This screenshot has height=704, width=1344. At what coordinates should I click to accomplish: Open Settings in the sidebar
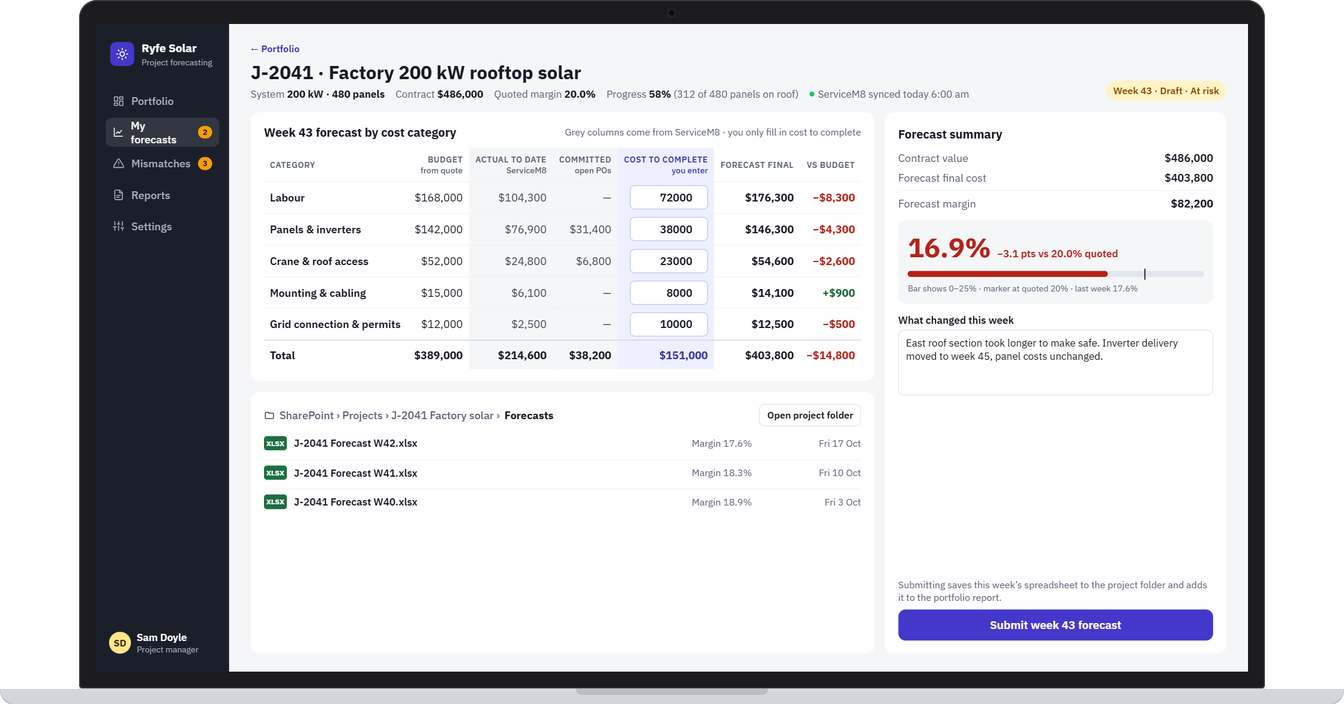pos(162,227)
